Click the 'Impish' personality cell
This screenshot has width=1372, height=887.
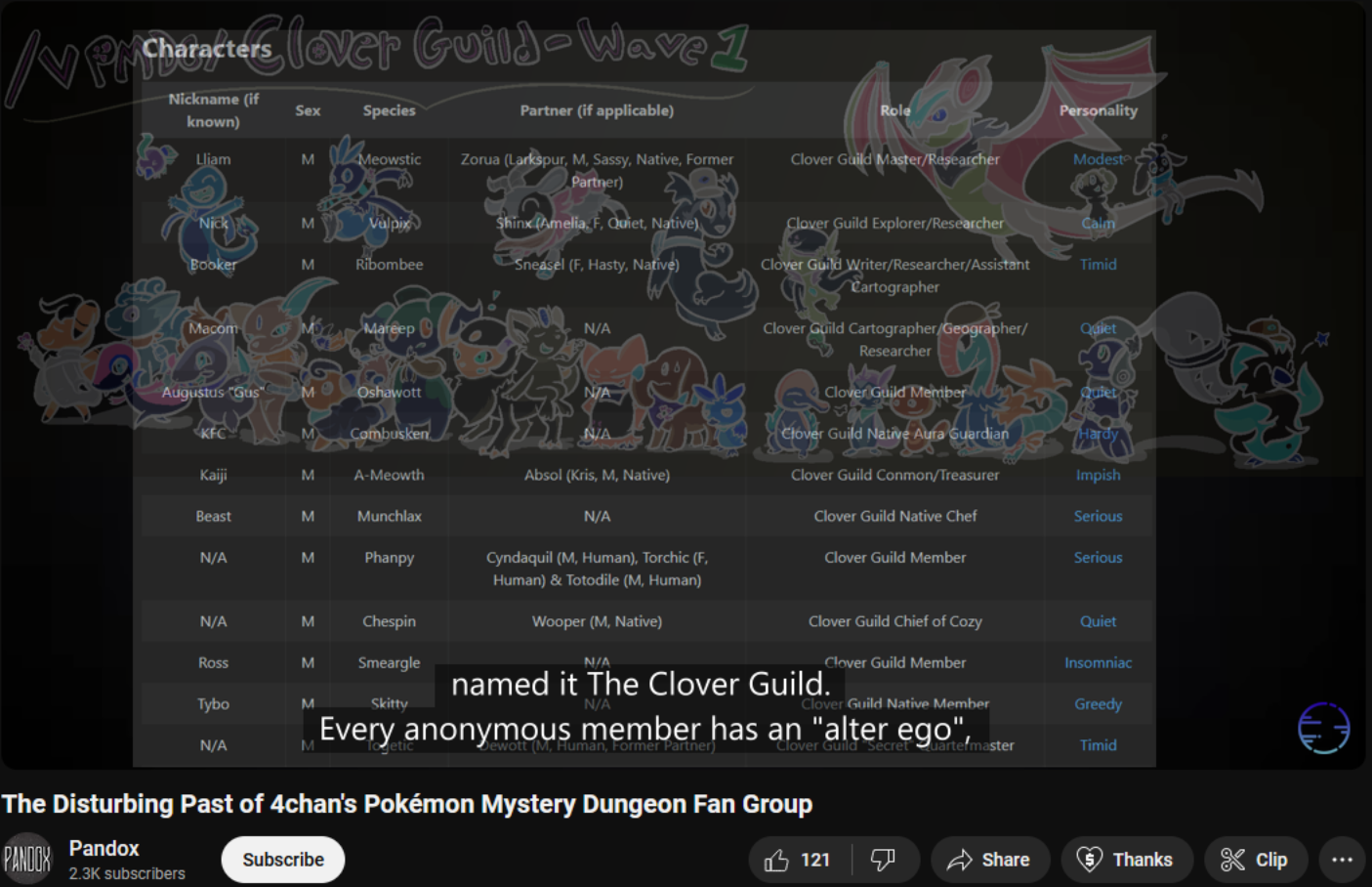pyautogui.click(x=1098, y=475)
